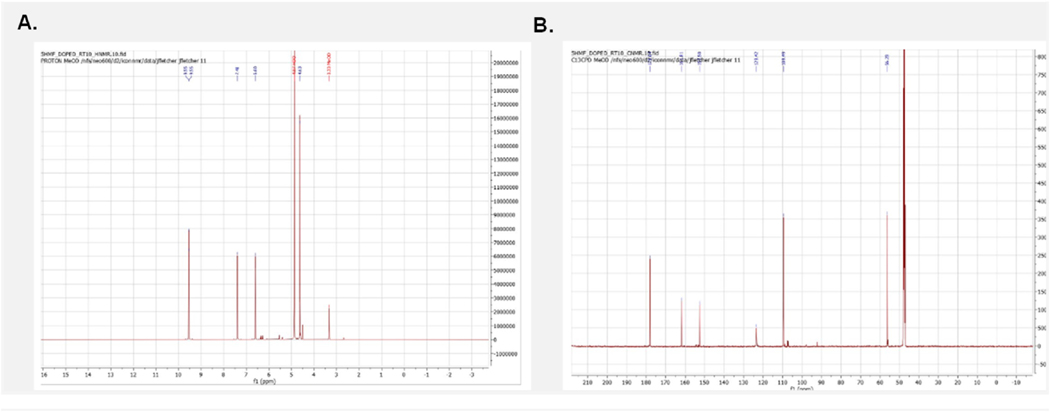
Task: Click the tall solvent peak near 48 ppm in spectrum B
Action: (904, 198)
